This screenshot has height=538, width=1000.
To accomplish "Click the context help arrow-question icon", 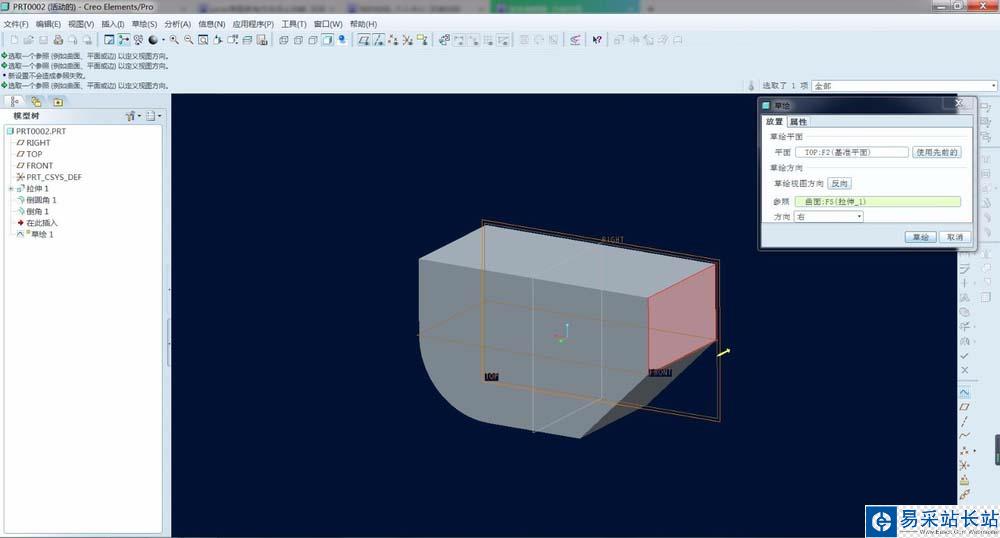I will [597, 40].
